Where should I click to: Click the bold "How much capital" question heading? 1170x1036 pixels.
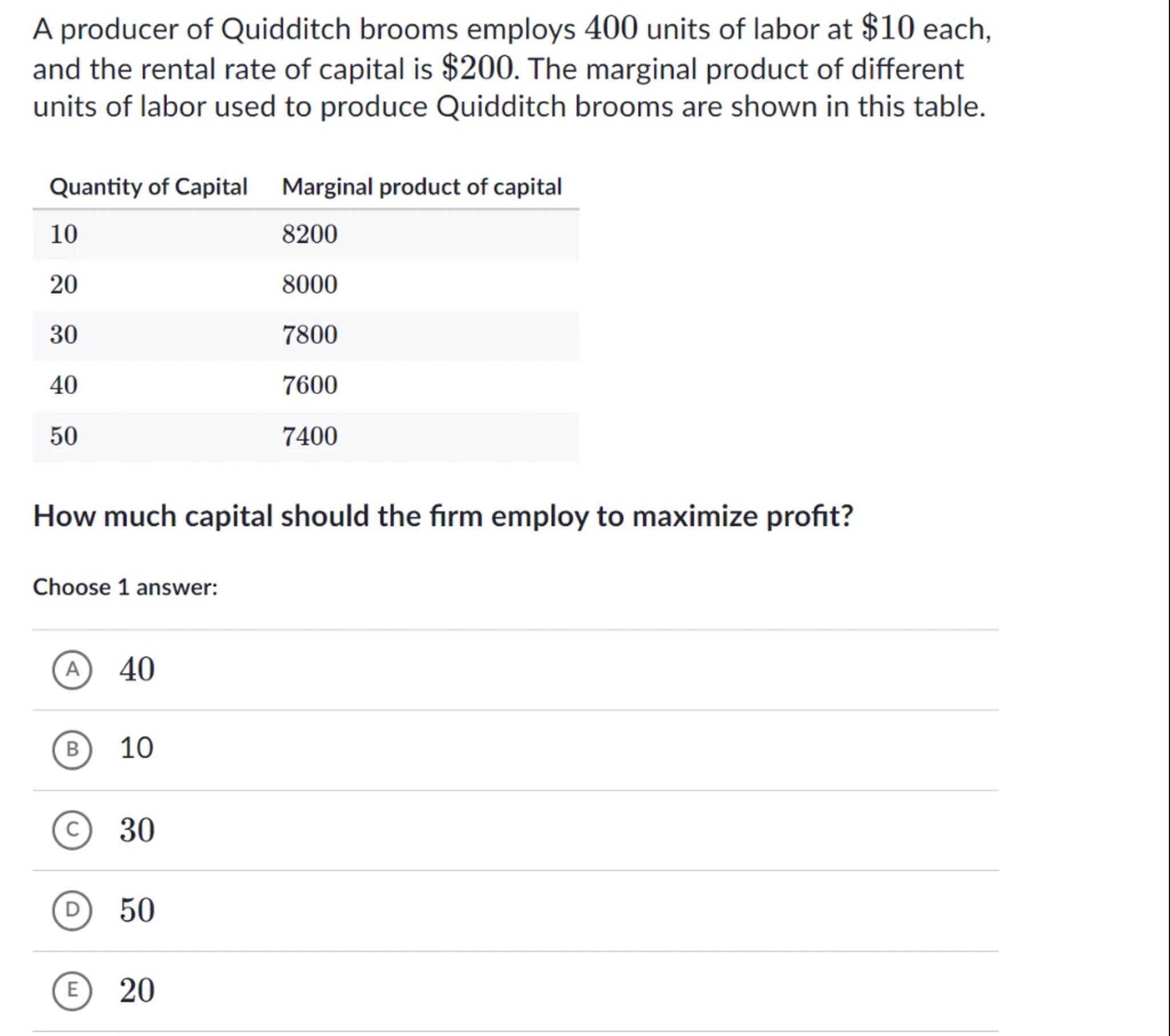coord(443,516)
